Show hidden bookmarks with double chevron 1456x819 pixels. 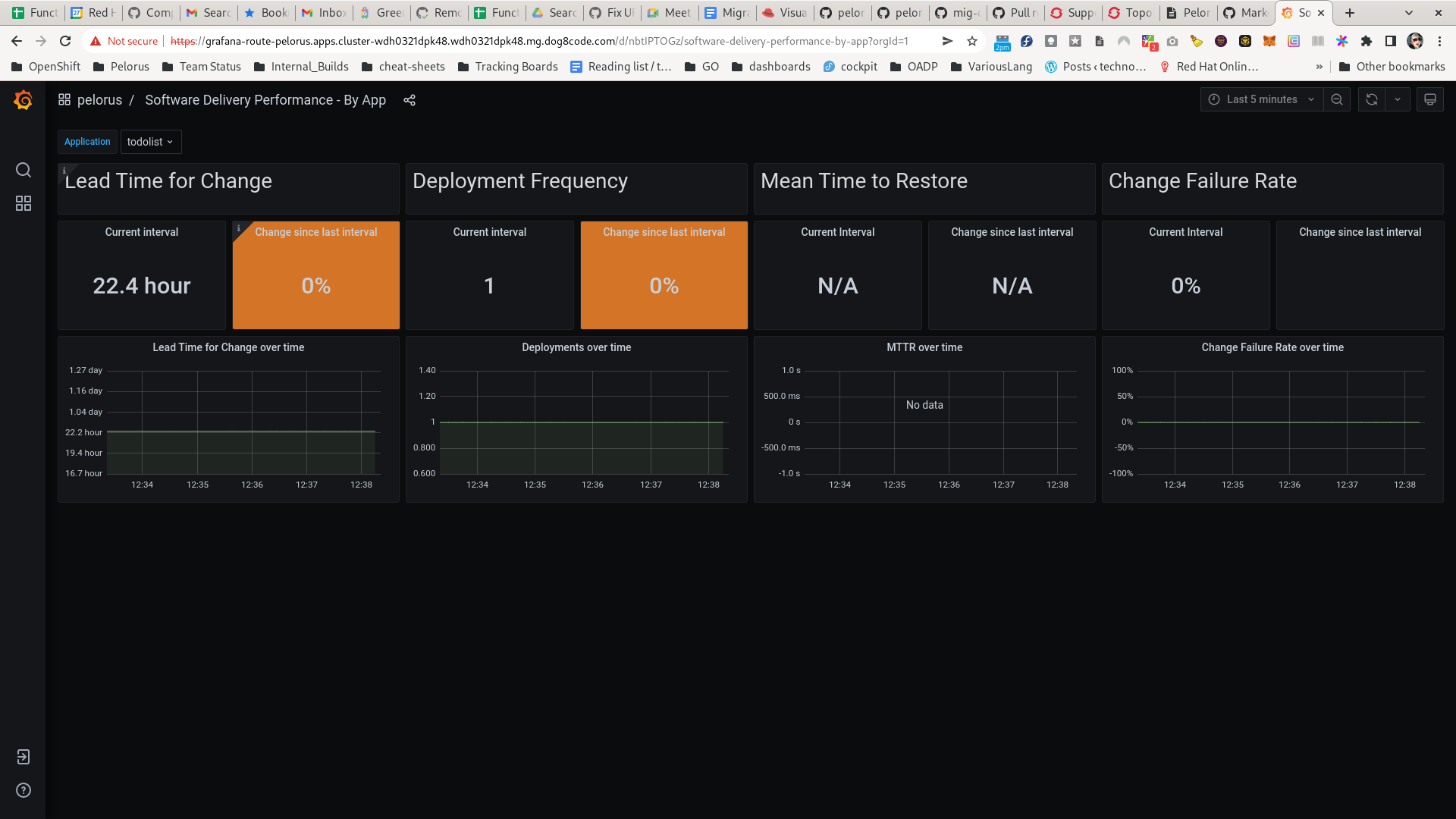point(1319,67)
